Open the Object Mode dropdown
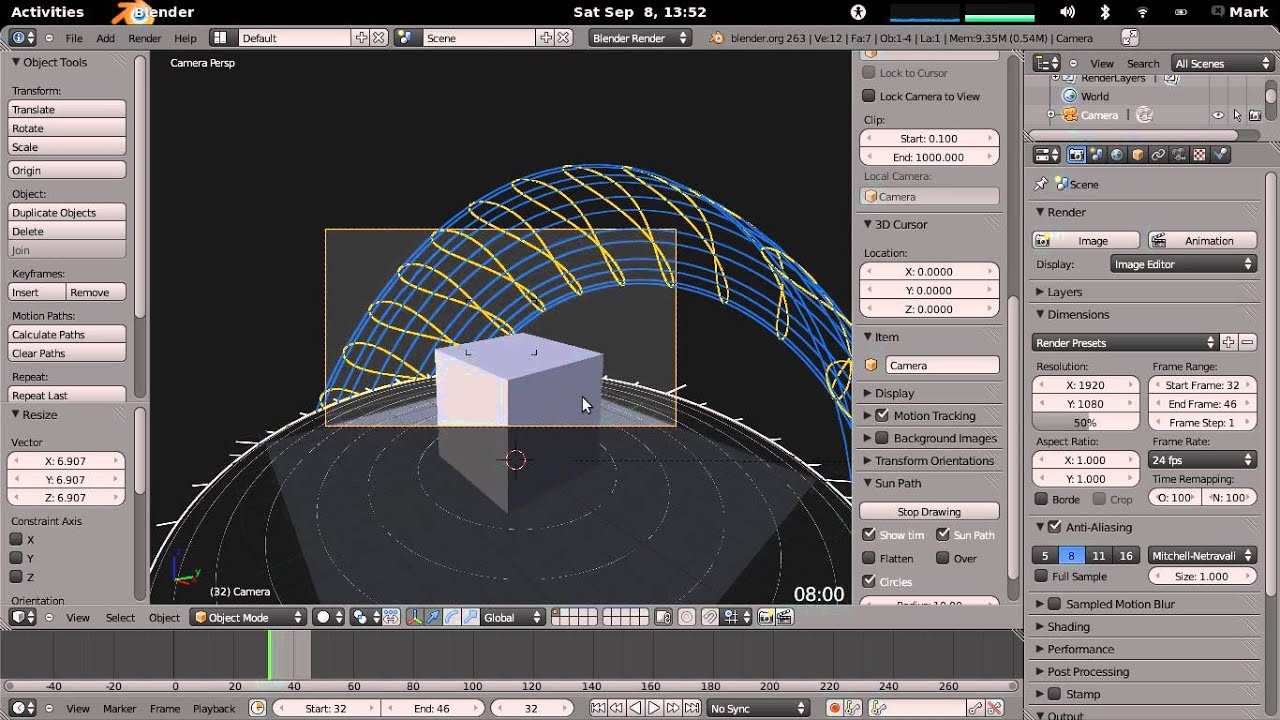 click(x=248, y=617)
